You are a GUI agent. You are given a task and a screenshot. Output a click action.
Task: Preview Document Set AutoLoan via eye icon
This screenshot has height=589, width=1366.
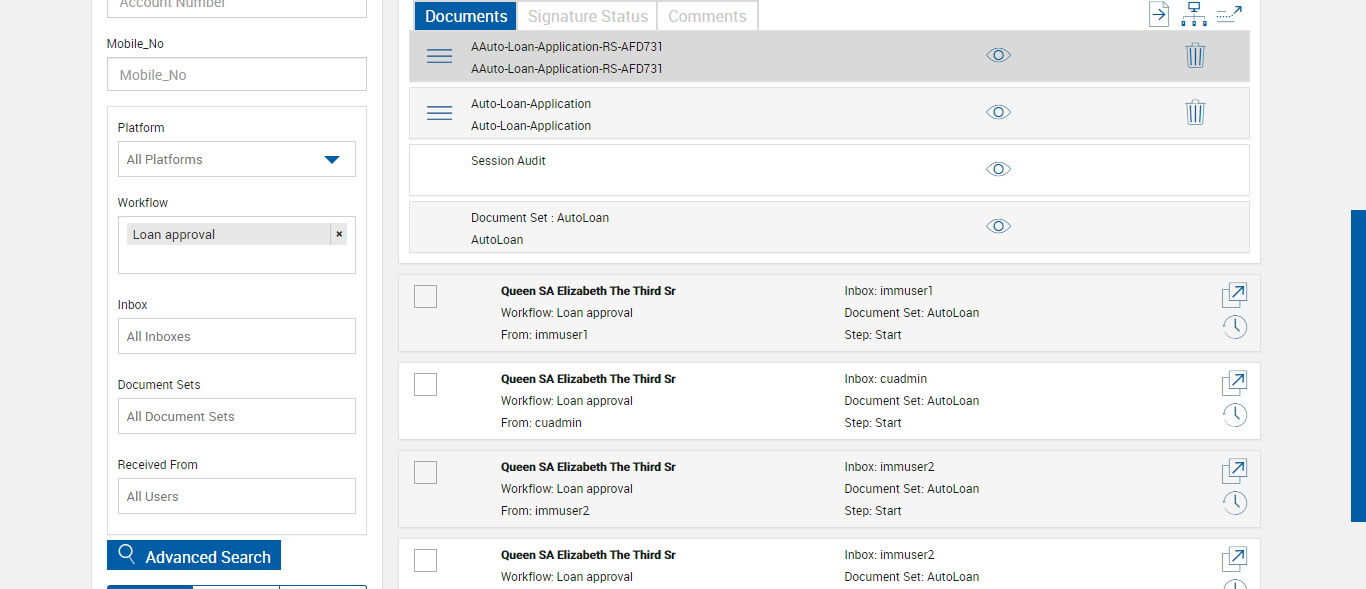[x=998, y=227]
